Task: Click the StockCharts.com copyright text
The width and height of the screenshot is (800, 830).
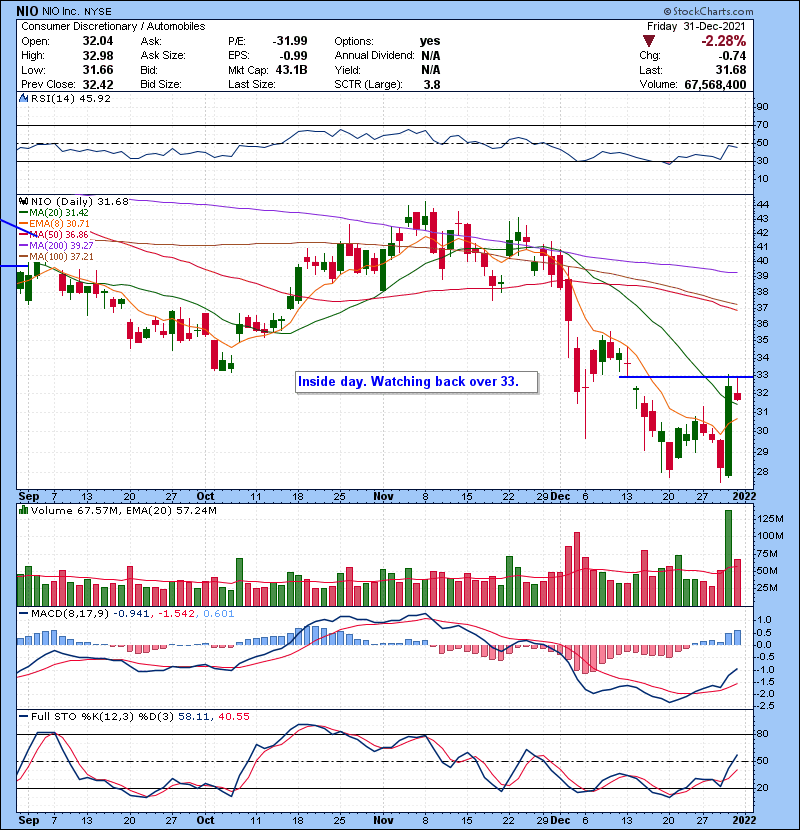Action: click(708, 11)
